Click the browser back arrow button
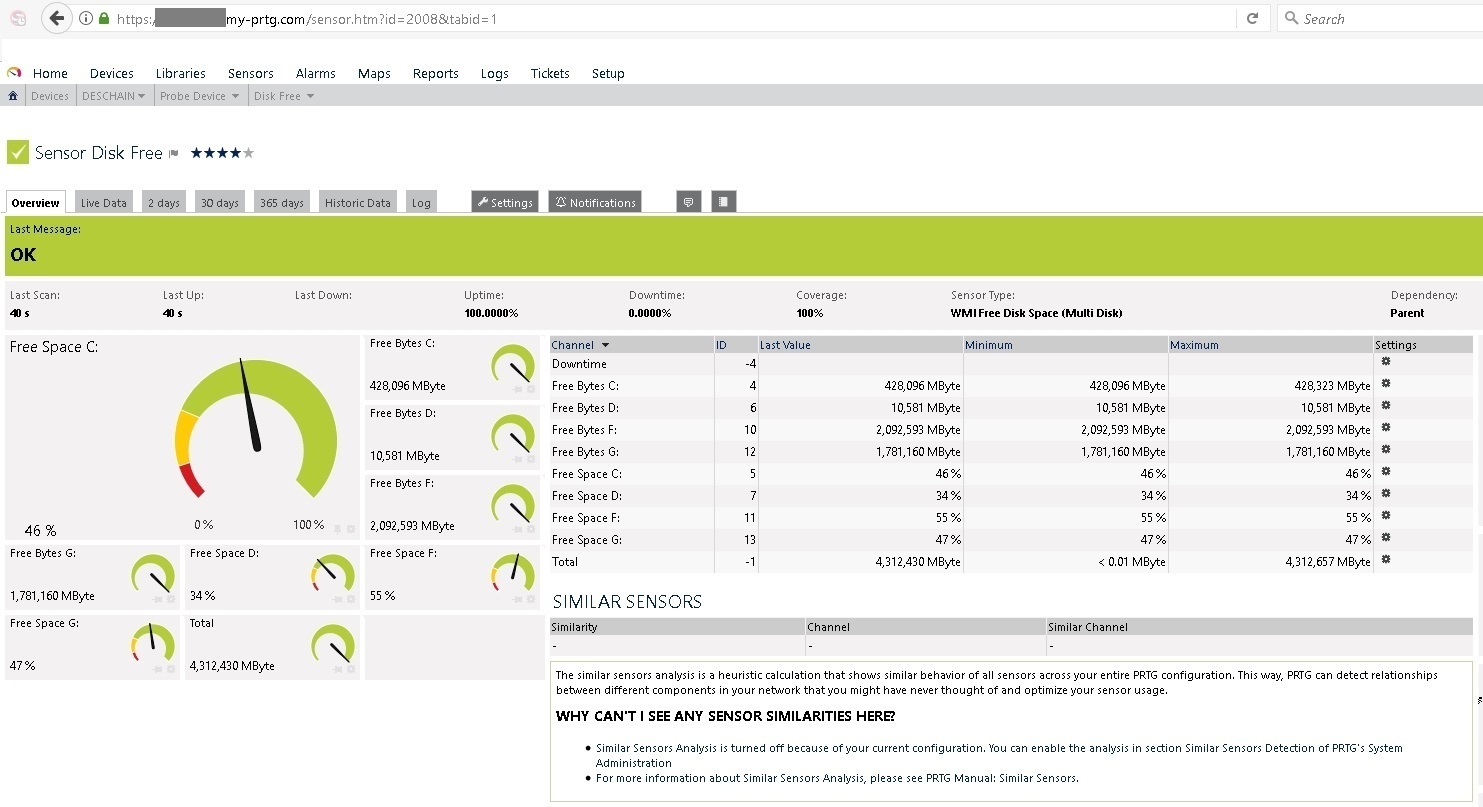 click(x=57, y=18)
